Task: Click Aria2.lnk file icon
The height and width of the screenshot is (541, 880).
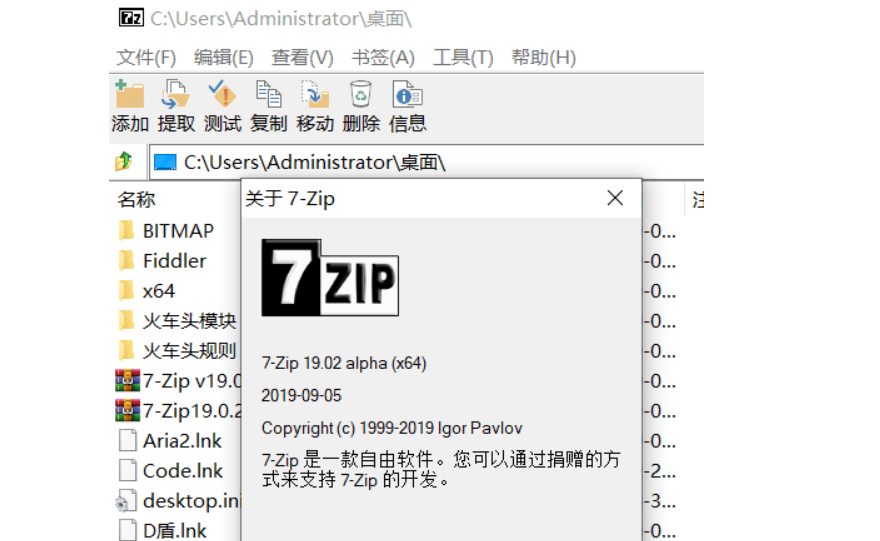Action: (127, 441)
